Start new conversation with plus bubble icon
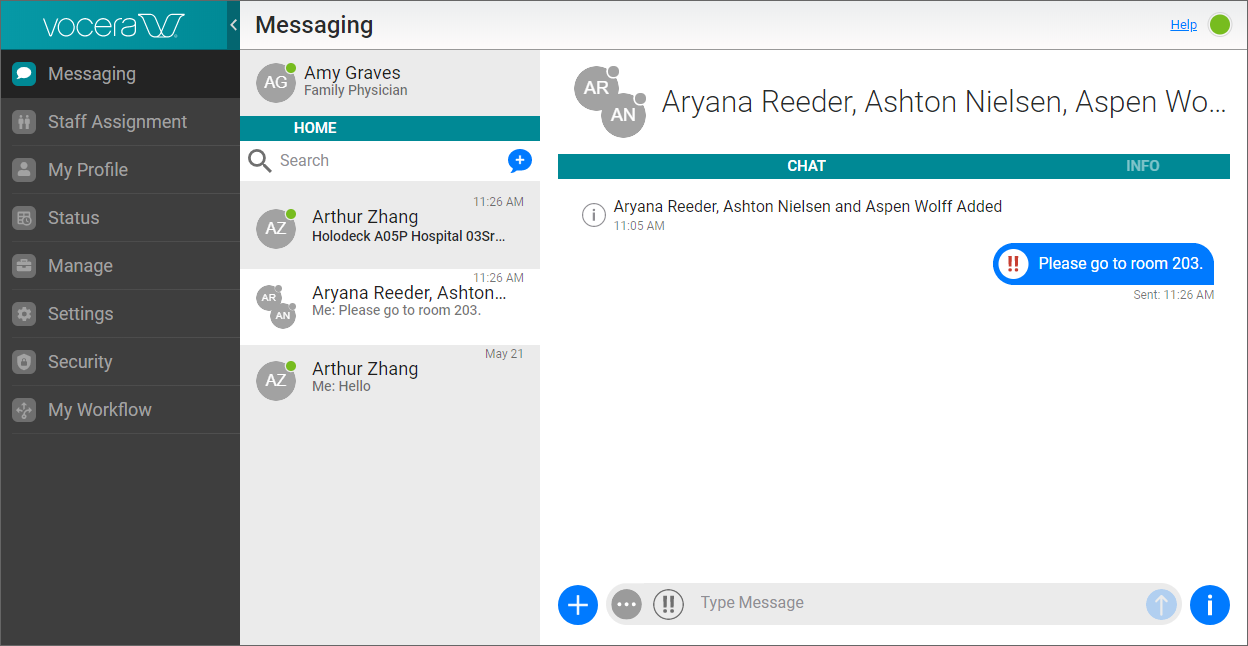The width and height of the screenshot is (1248, 646). pos(519,160)
